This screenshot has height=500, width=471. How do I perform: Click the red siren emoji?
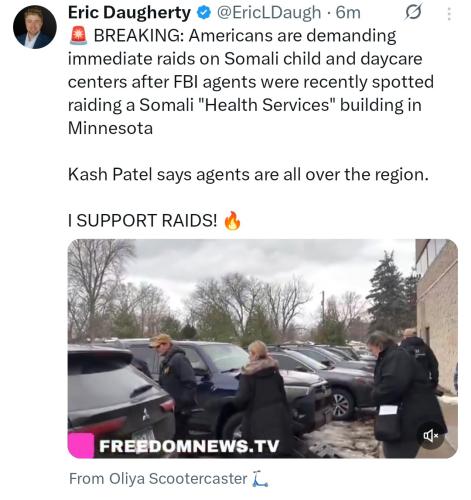pyautogui.click(x=79, y=36)
